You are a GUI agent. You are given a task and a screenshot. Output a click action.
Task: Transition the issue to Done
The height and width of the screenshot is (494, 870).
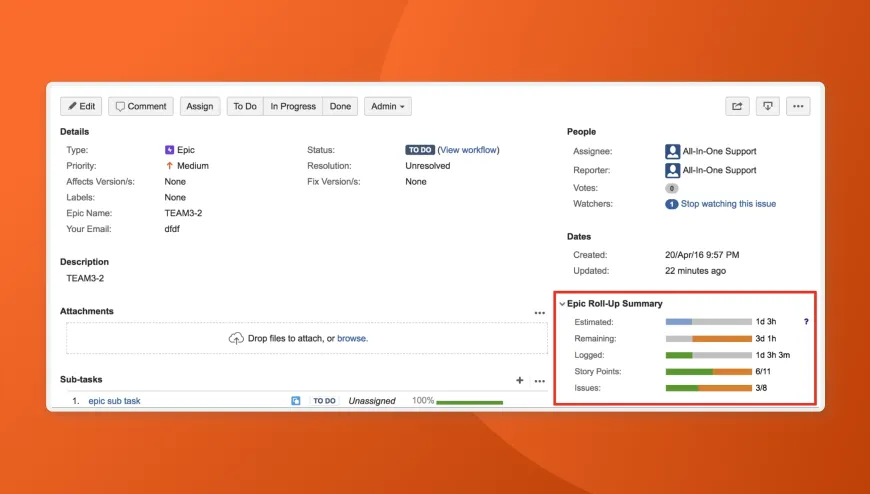click(x=340, y=106)
